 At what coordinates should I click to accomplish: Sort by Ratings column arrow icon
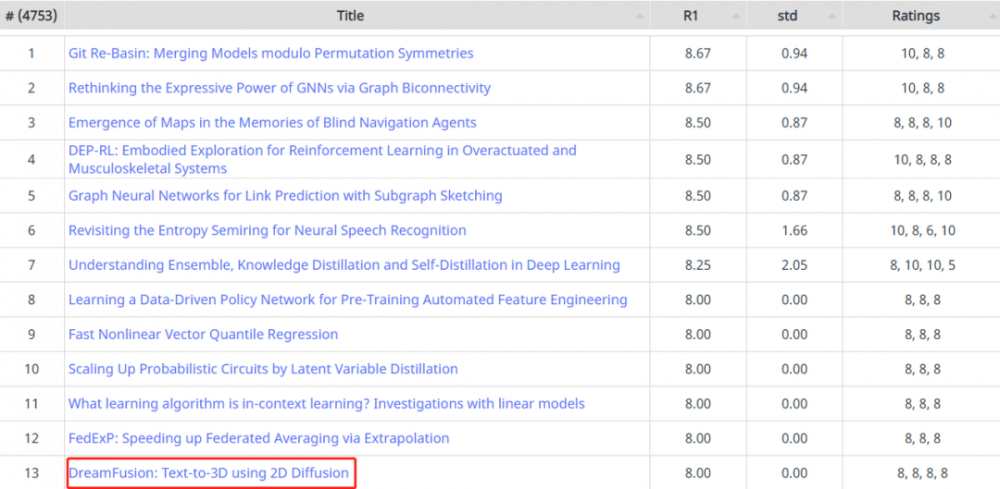pos(992,16)
